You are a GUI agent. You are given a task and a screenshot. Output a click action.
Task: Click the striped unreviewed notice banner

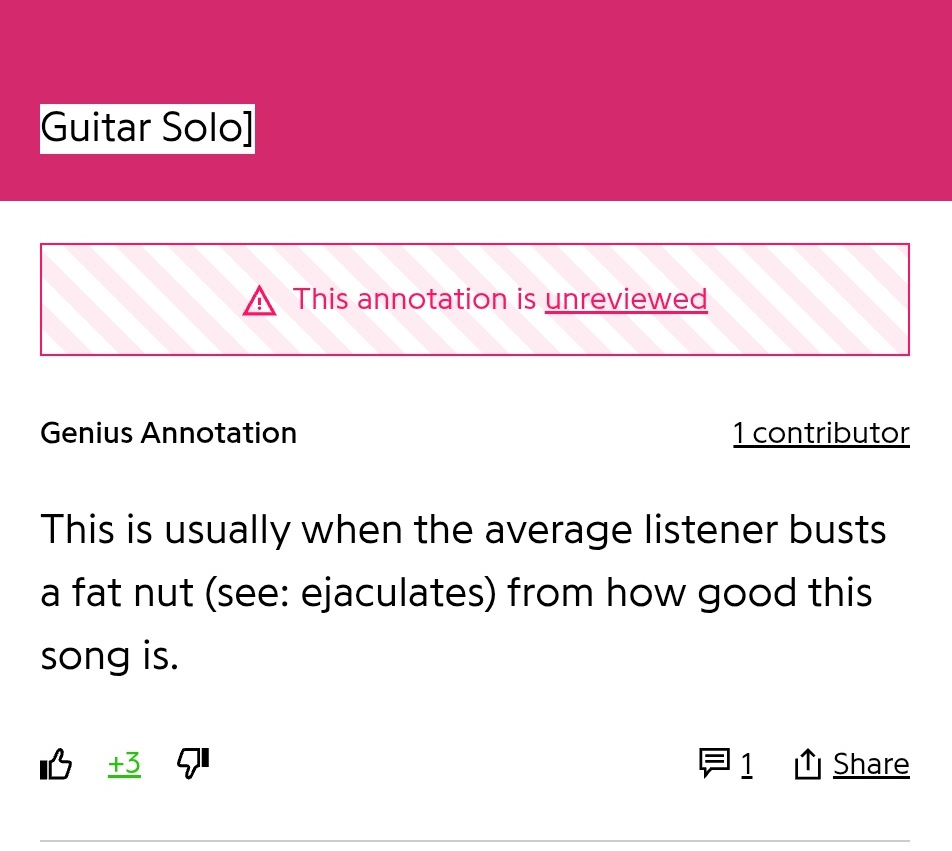pyautogui.click(x=475, y=299)
